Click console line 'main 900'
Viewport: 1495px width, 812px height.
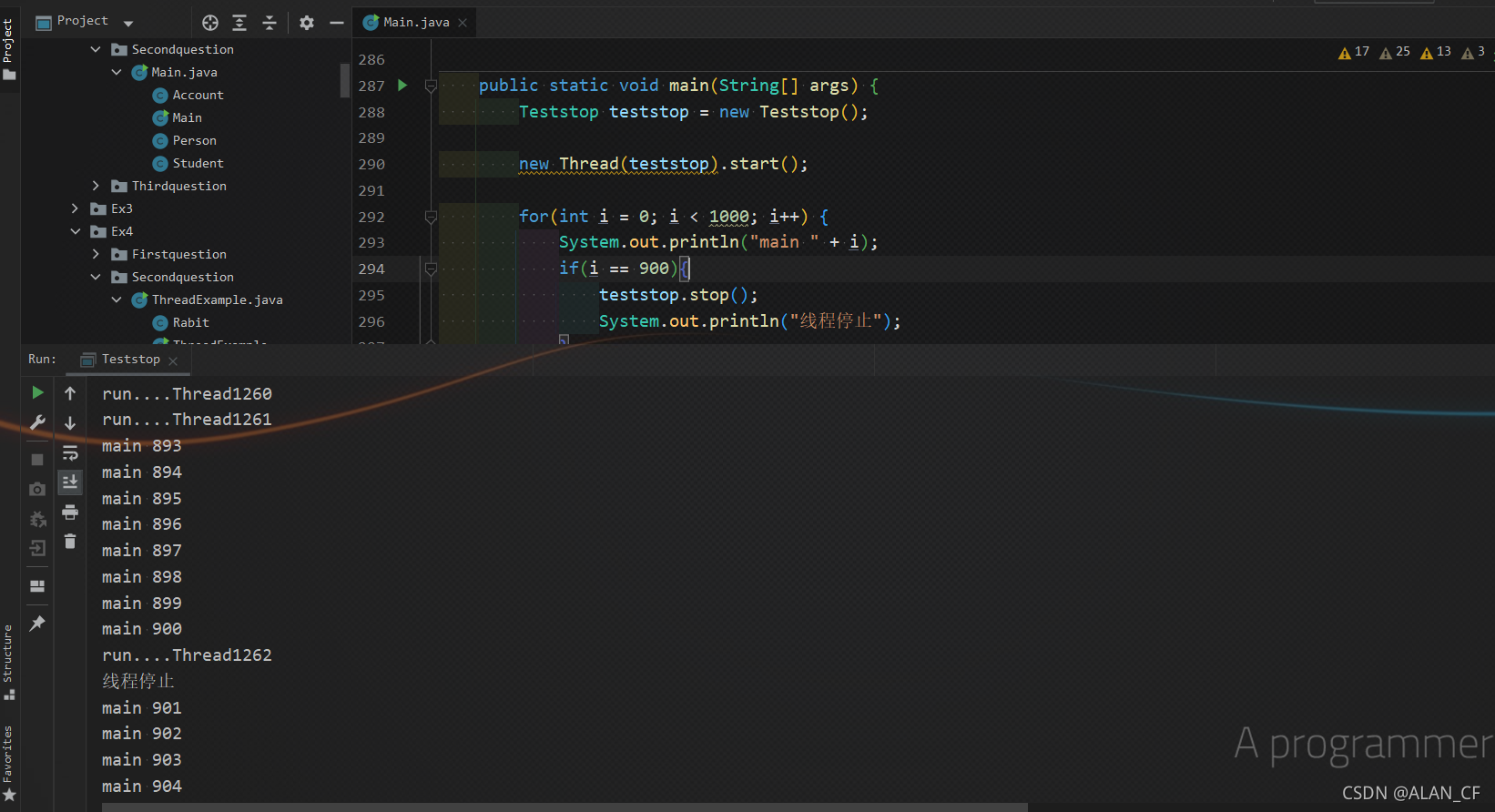(x=142, y=629)
